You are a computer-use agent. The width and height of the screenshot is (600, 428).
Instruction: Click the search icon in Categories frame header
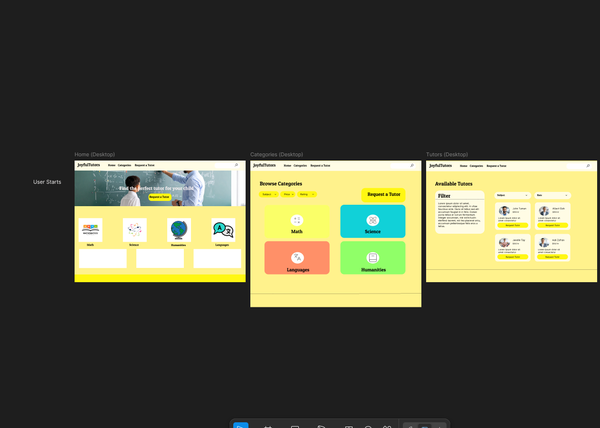pos(411,165)
